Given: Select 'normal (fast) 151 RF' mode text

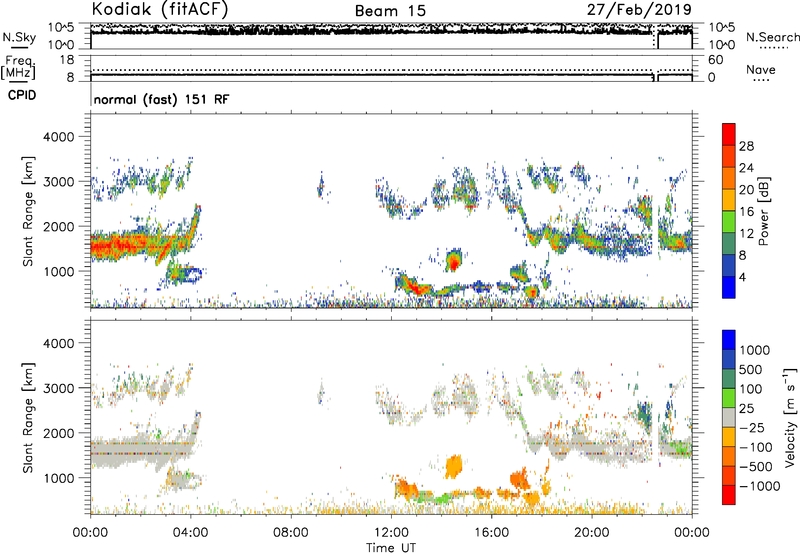Looking at the screenshot, I should coord(161,99).
